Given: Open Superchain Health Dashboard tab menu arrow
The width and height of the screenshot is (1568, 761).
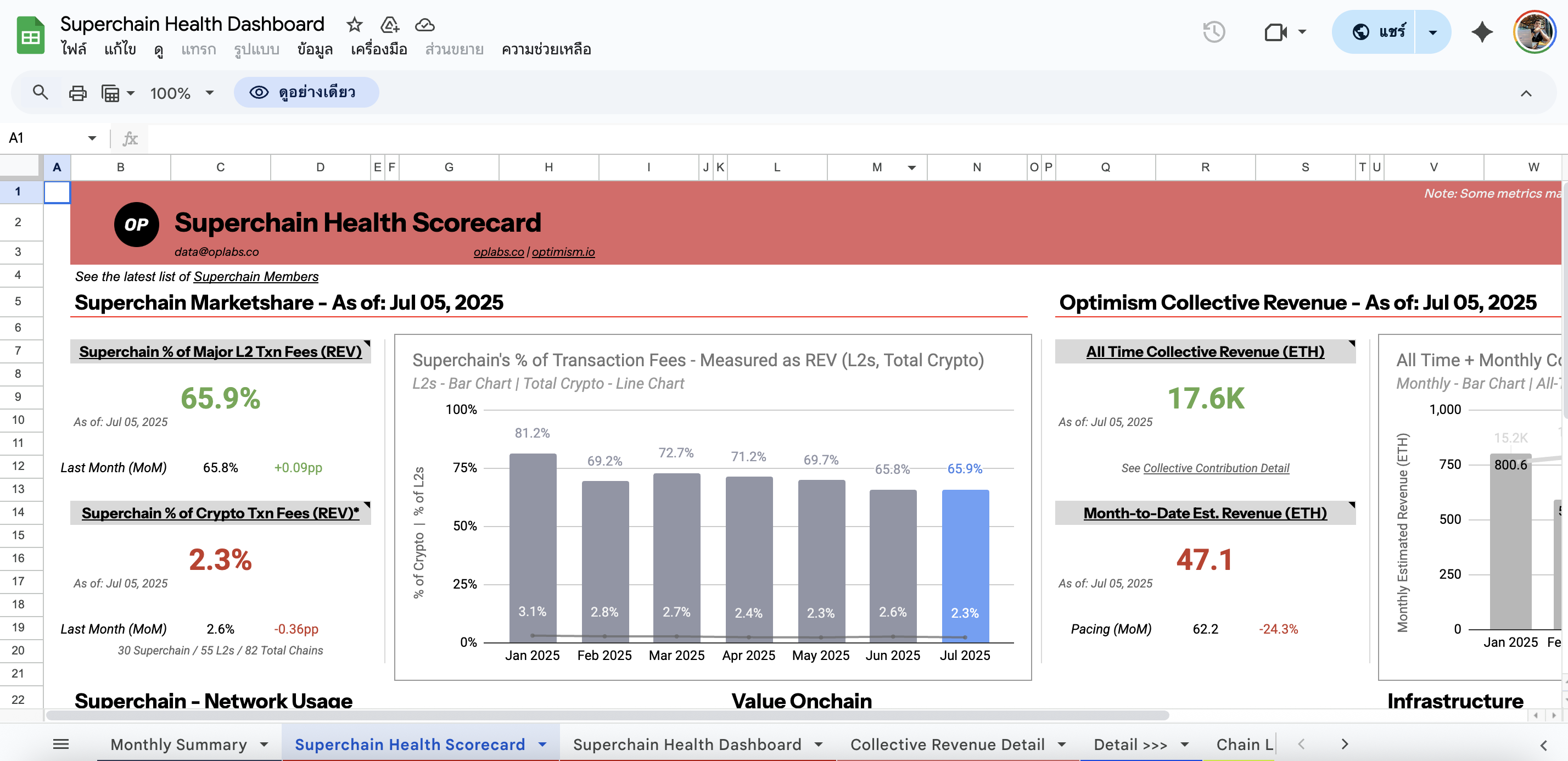Looking at the screenshot, I should pyautogui.click(x=817, y=744).
